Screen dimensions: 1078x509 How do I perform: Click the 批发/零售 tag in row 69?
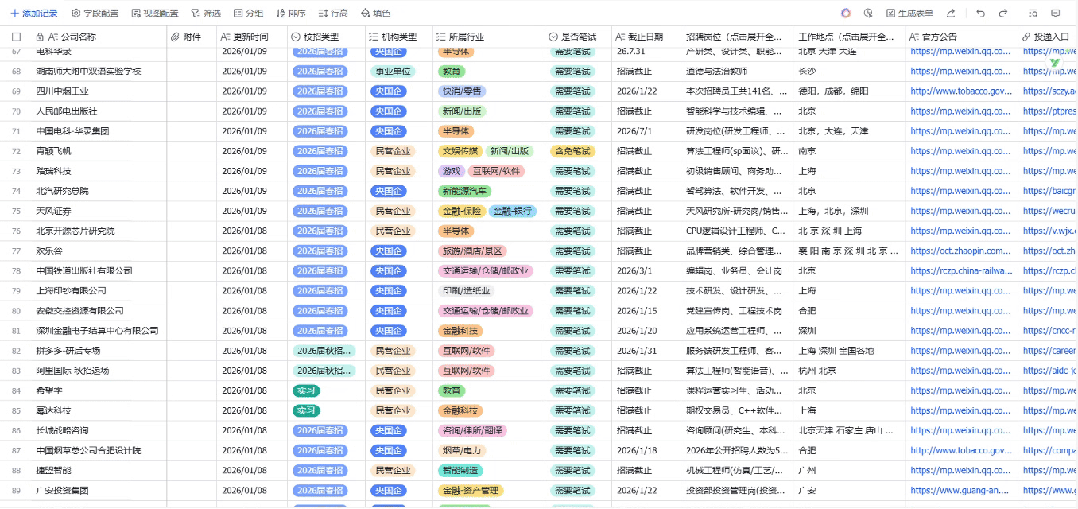click(x=461, y=91)
